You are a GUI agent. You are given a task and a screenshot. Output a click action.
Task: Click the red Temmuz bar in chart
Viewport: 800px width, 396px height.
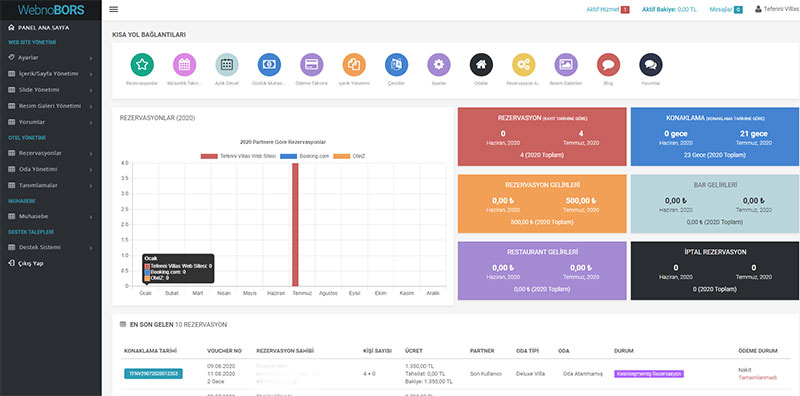coord(295,225)
